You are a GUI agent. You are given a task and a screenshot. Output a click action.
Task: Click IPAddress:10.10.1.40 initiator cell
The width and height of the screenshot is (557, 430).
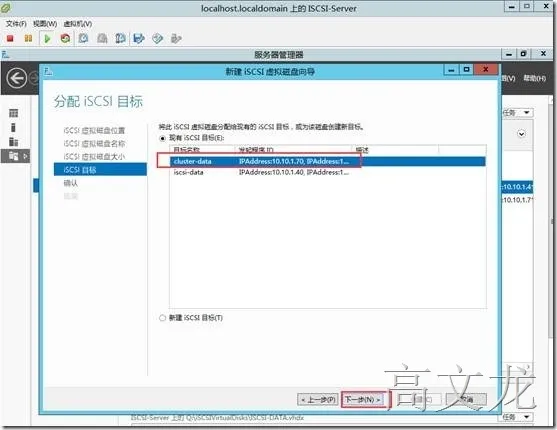pyautogui.click(x=293, y=172)
